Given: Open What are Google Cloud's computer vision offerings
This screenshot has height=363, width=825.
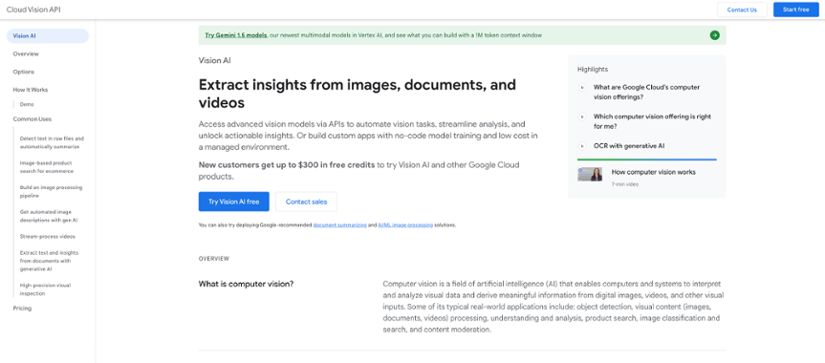Looking at the screenshot, I should [x=647, y=92].
